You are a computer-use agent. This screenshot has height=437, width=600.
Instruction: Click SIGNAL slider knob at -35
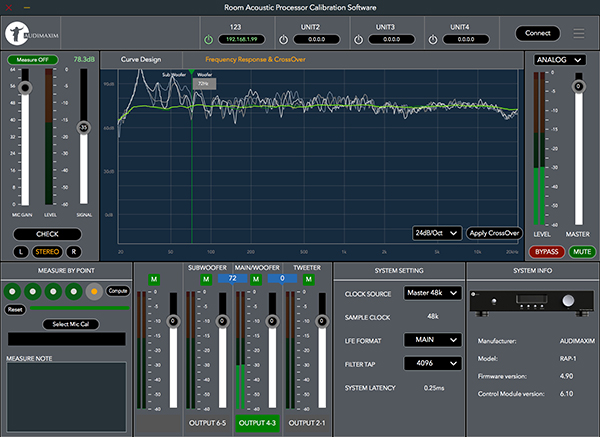pyautogui.click(x=83, y=127)
